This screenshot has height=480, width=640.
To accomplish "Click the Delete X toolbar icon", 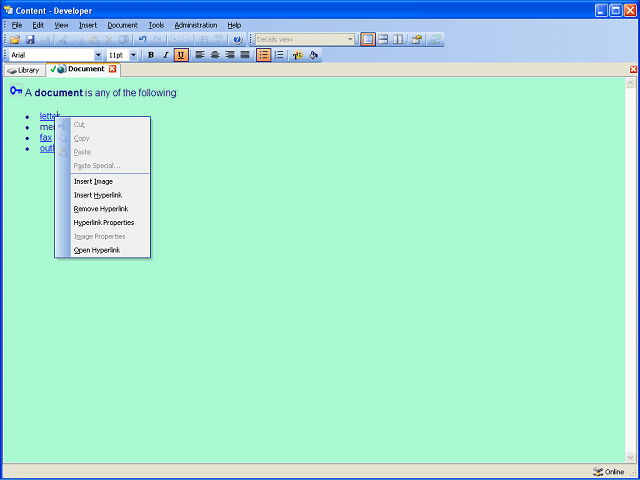I will tap(109, 40).
